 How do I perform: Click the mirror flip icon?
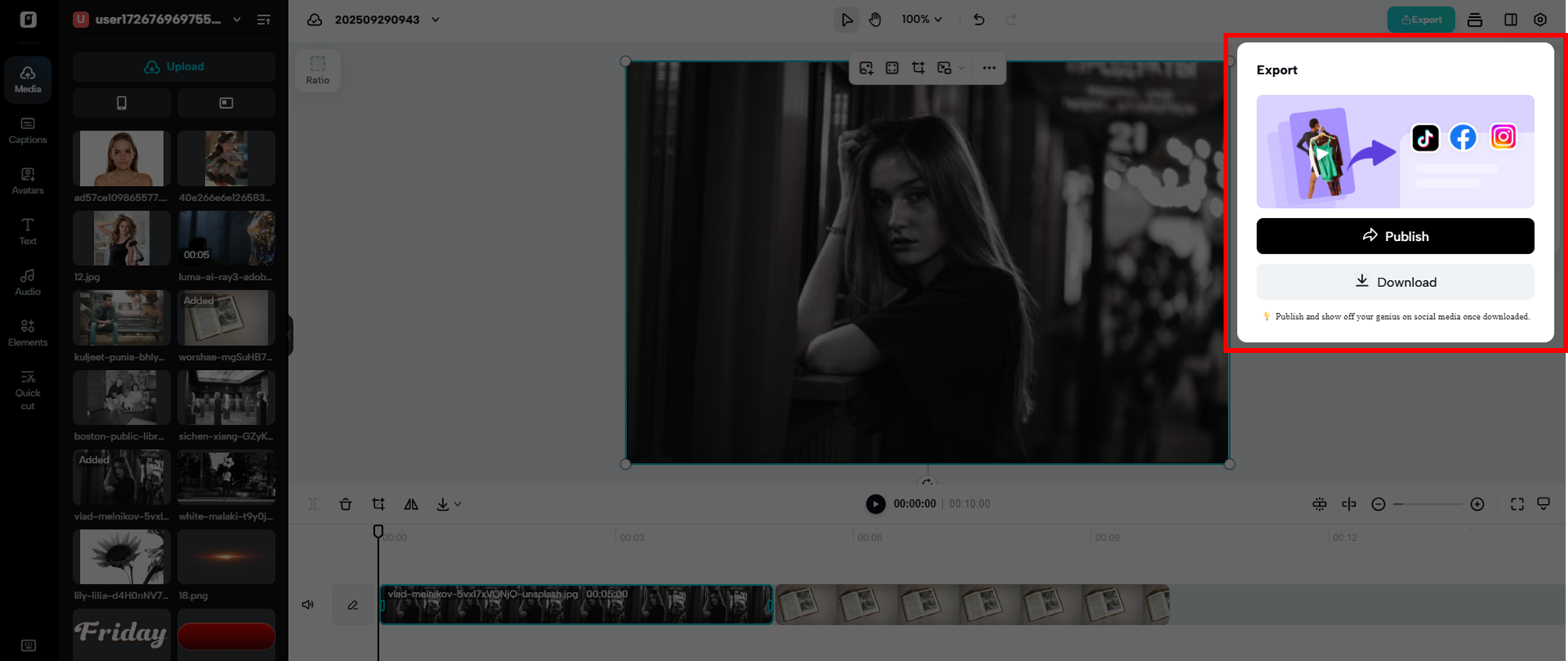click(x=411, y=505)
